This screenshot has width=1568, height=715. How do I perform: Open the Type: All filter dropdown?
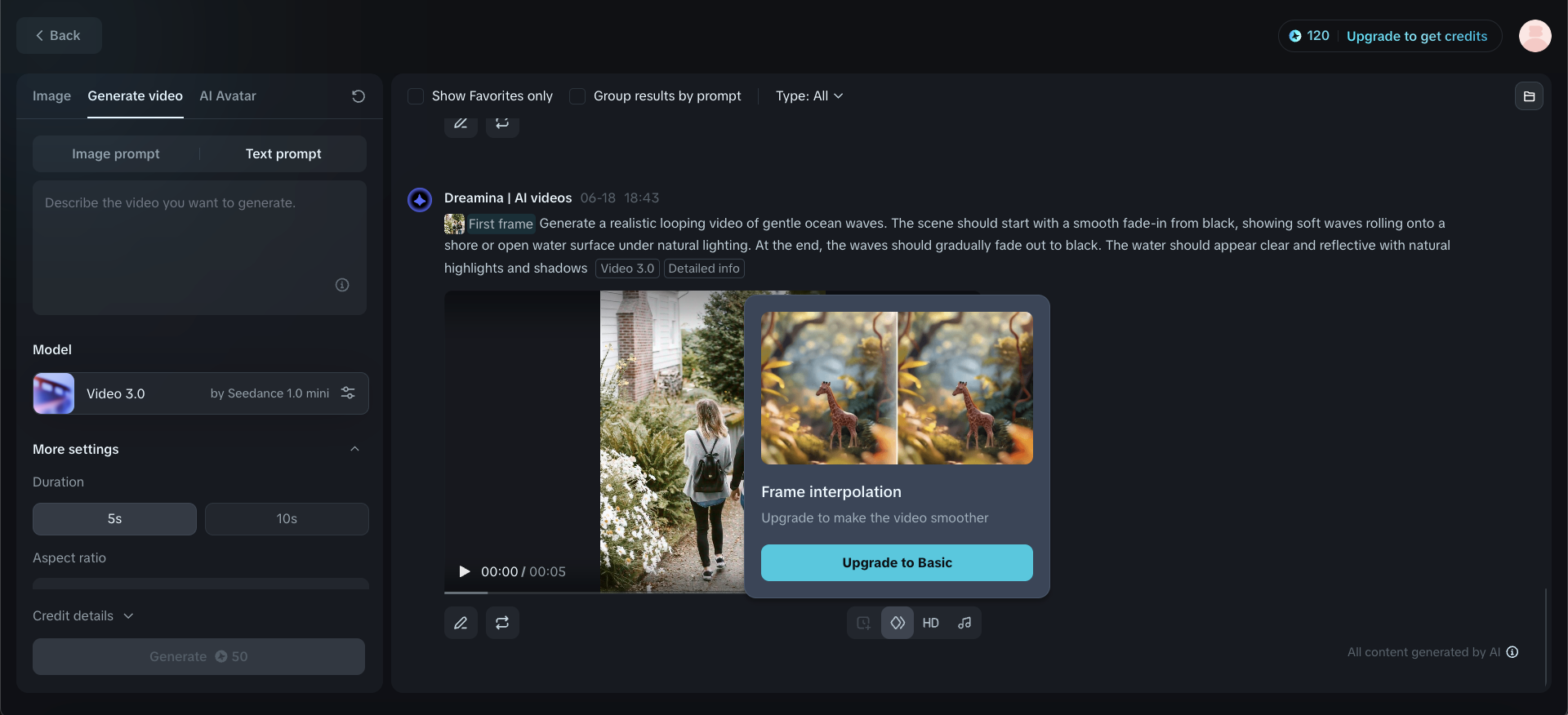point(809,96)
